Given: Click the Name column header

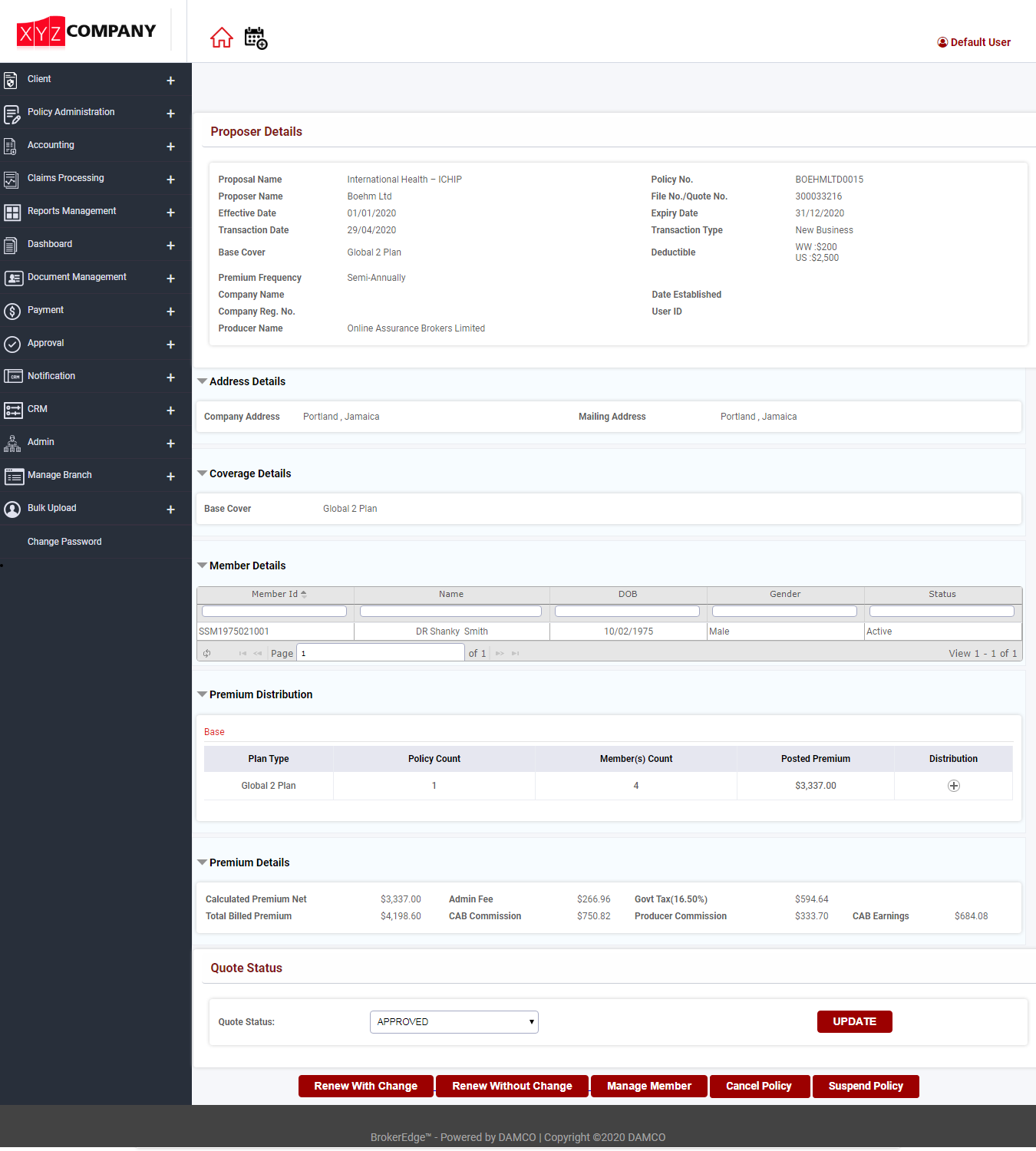Looking at the screenshot, I should tap(451, 595).
